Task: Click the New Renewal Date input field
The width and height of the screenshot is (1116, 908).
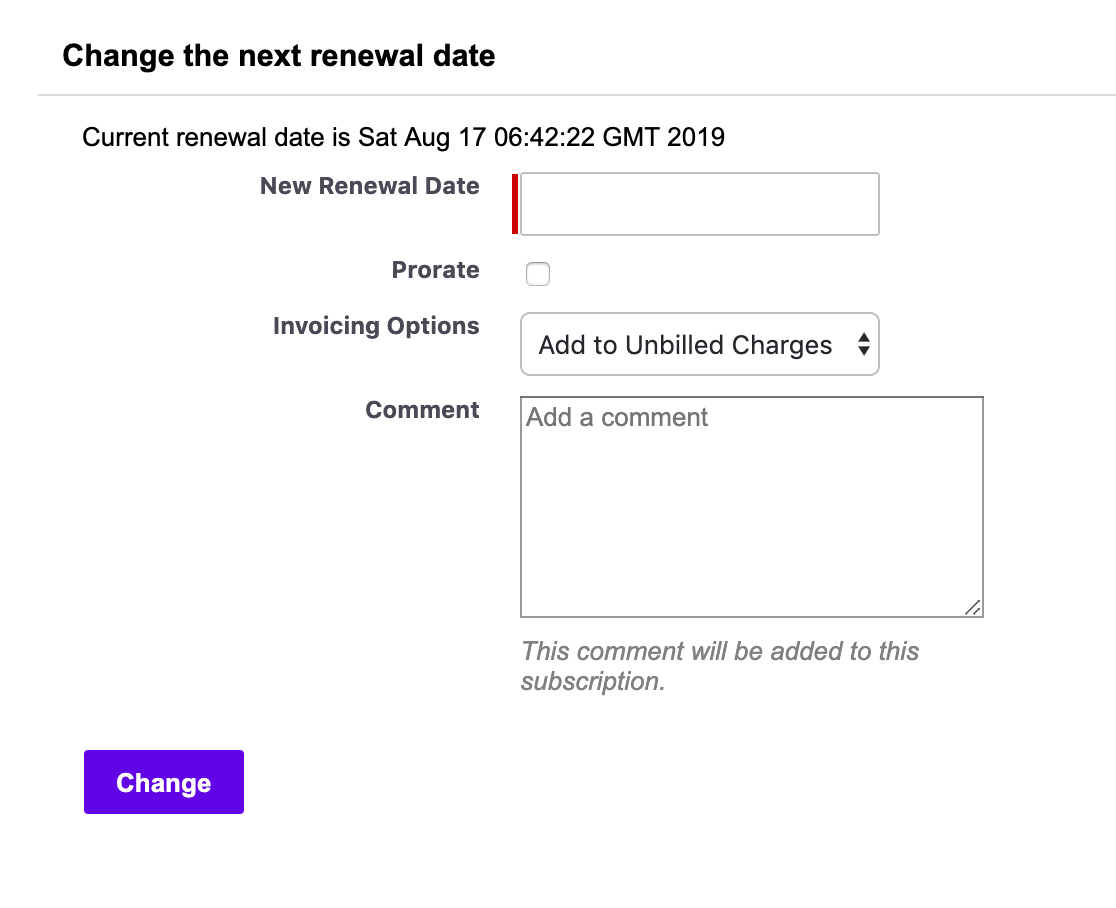Action: click(x=699, y=204)
